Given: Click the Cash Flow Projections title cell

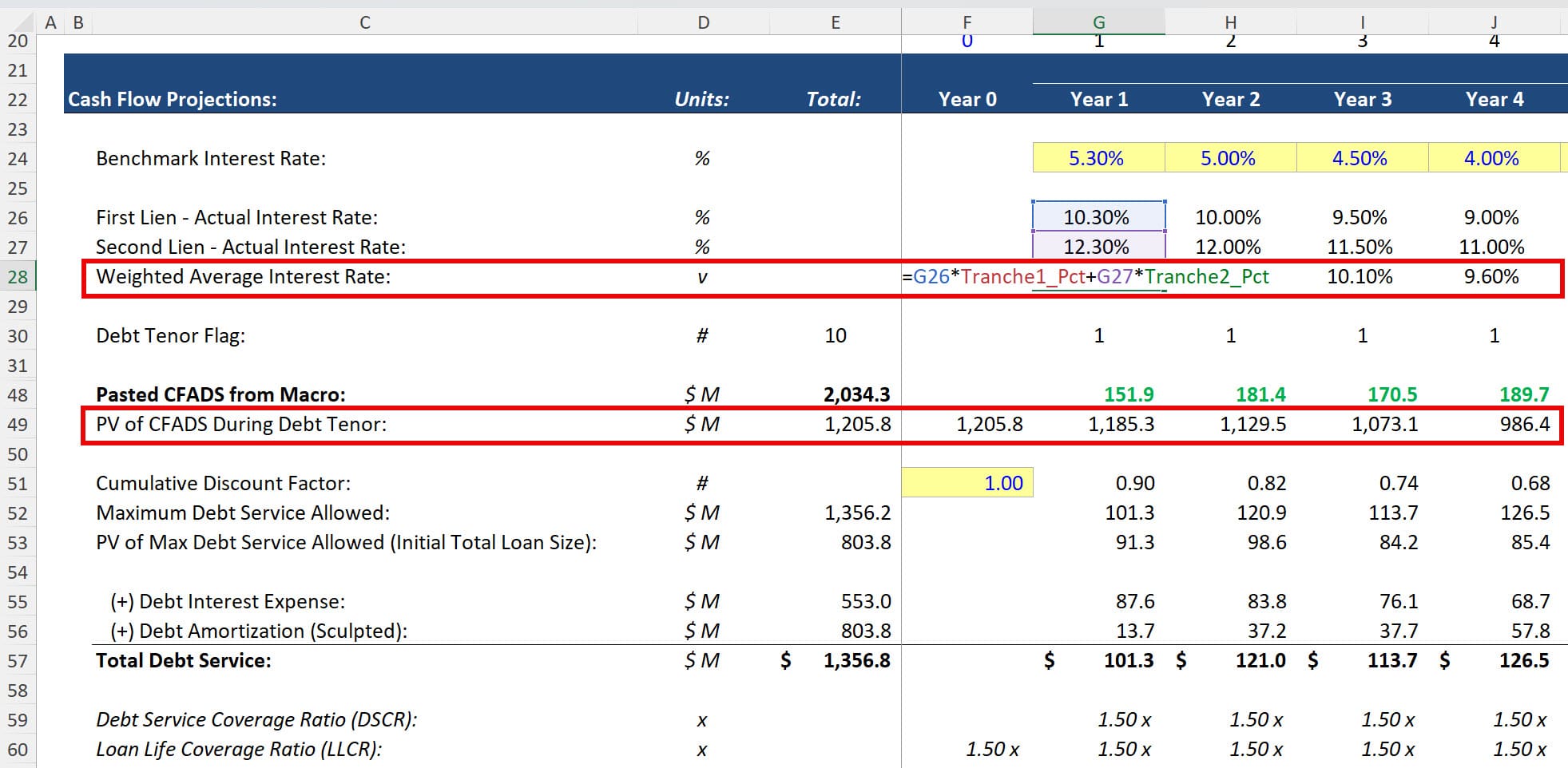Looking at the screenshot, I should 172,99.
